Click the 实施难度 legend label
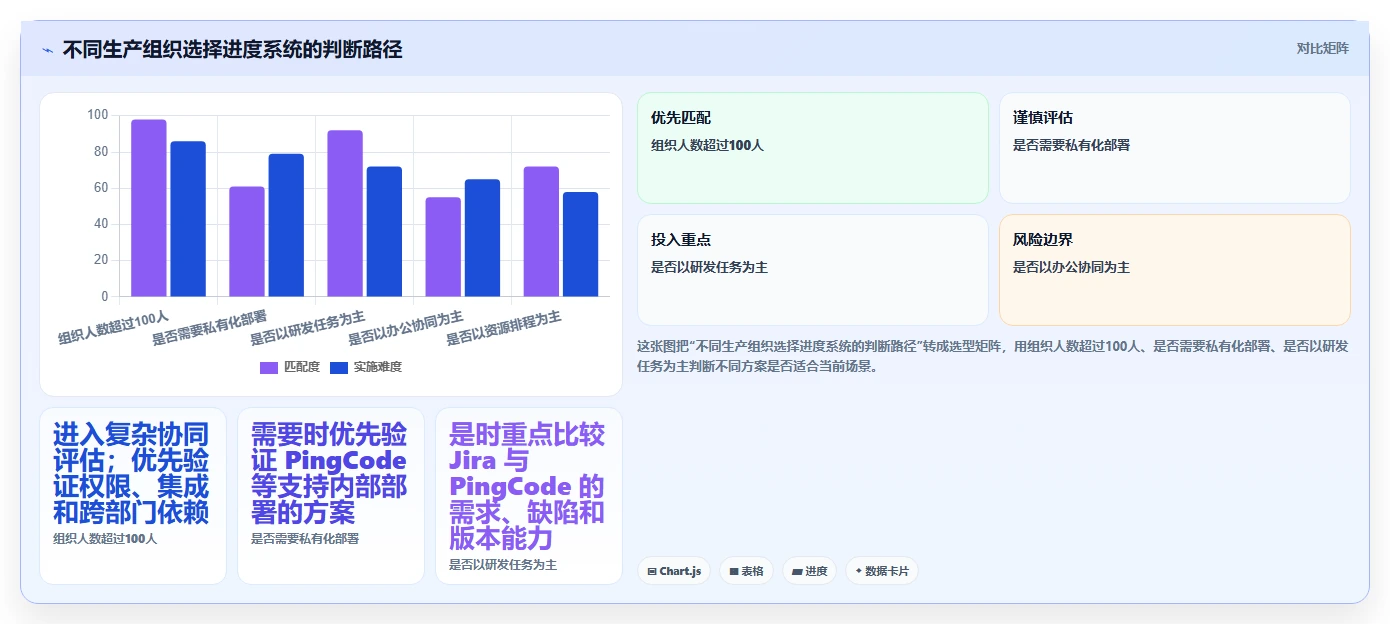 tap(378, 367)
